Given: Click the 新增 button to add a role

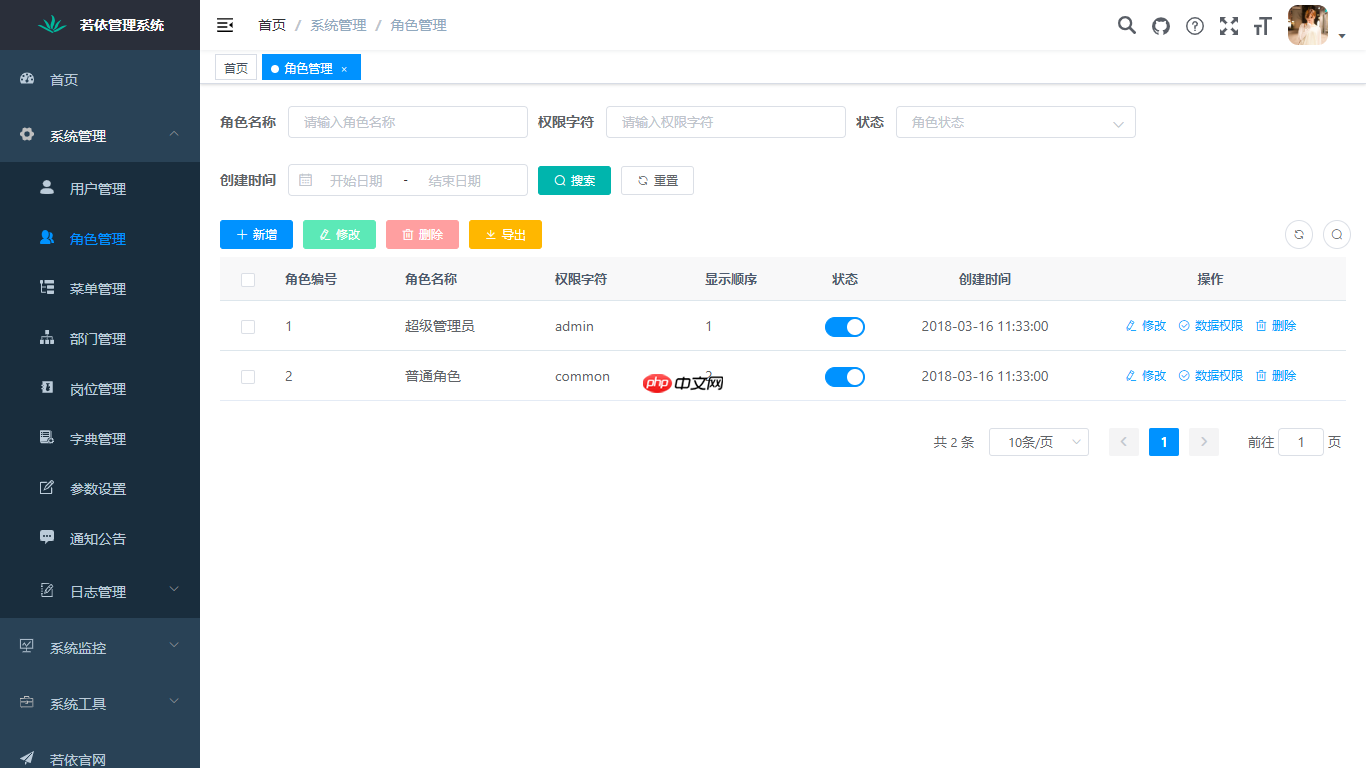Looking at the screenshot, I should [256, 234].
